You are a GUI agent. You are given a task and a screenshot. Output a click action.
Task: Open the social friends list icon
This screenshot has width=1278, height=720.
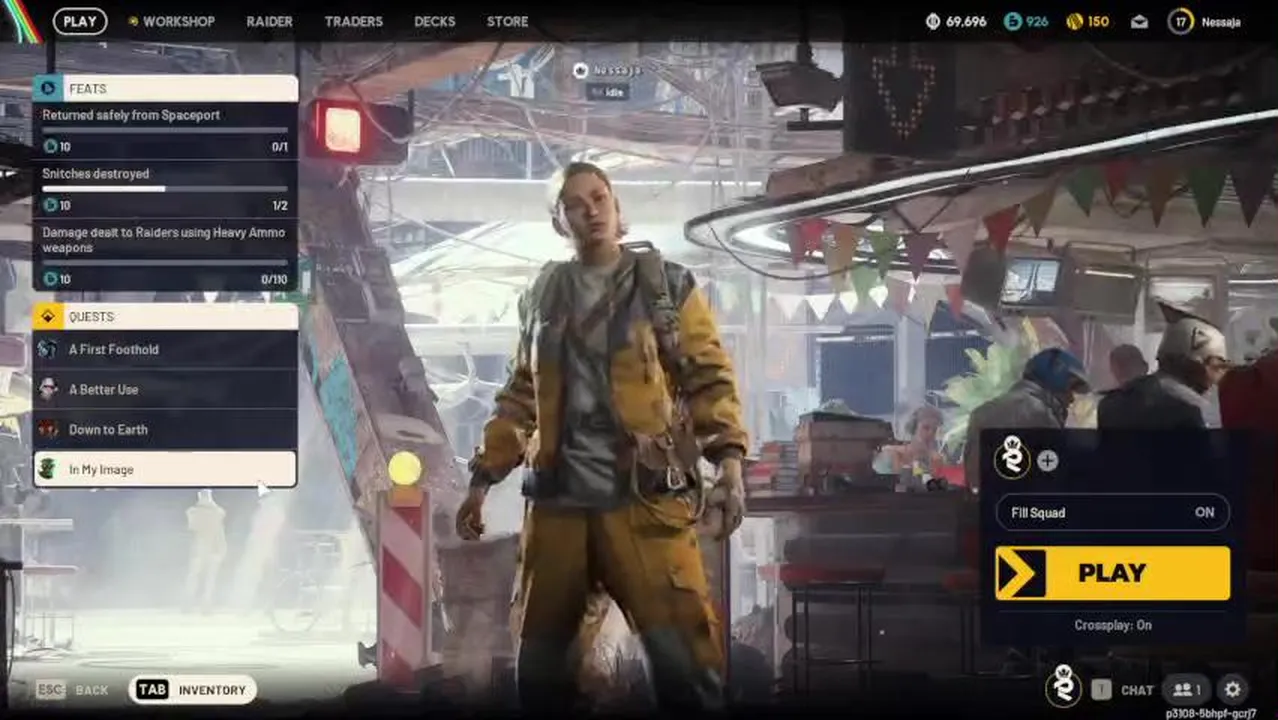pyautogui.click(x=1187, y=689)
